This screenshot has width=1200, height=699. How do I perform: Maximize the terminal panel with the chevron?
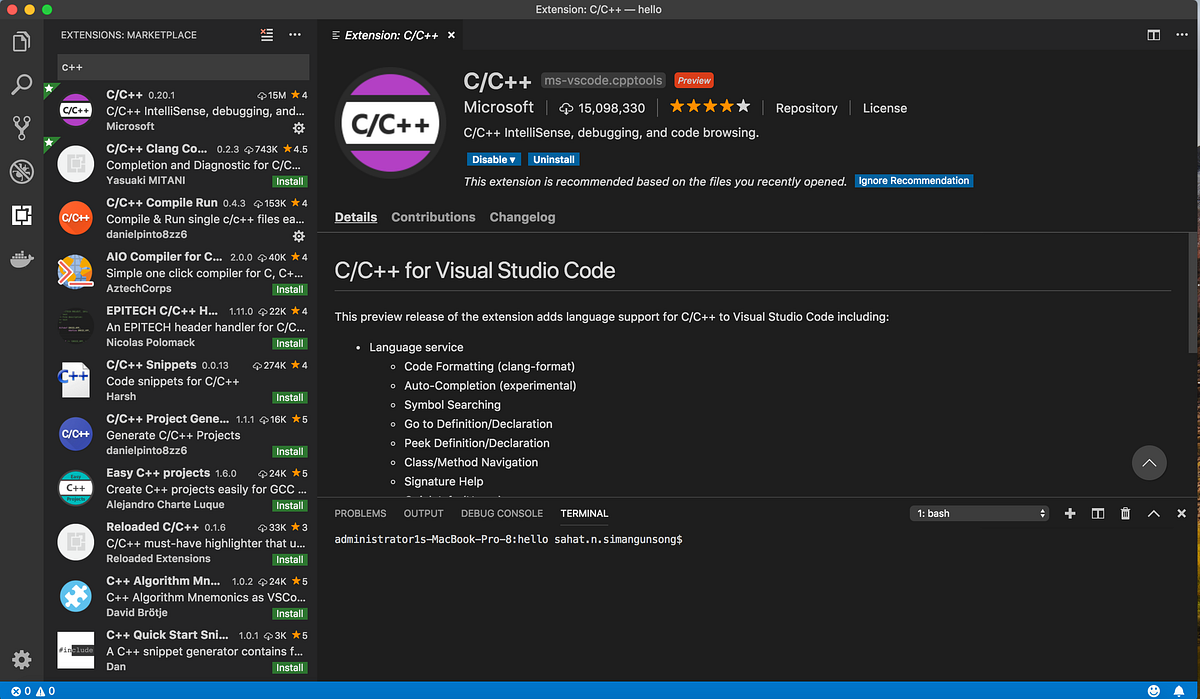pos(1153,513)
